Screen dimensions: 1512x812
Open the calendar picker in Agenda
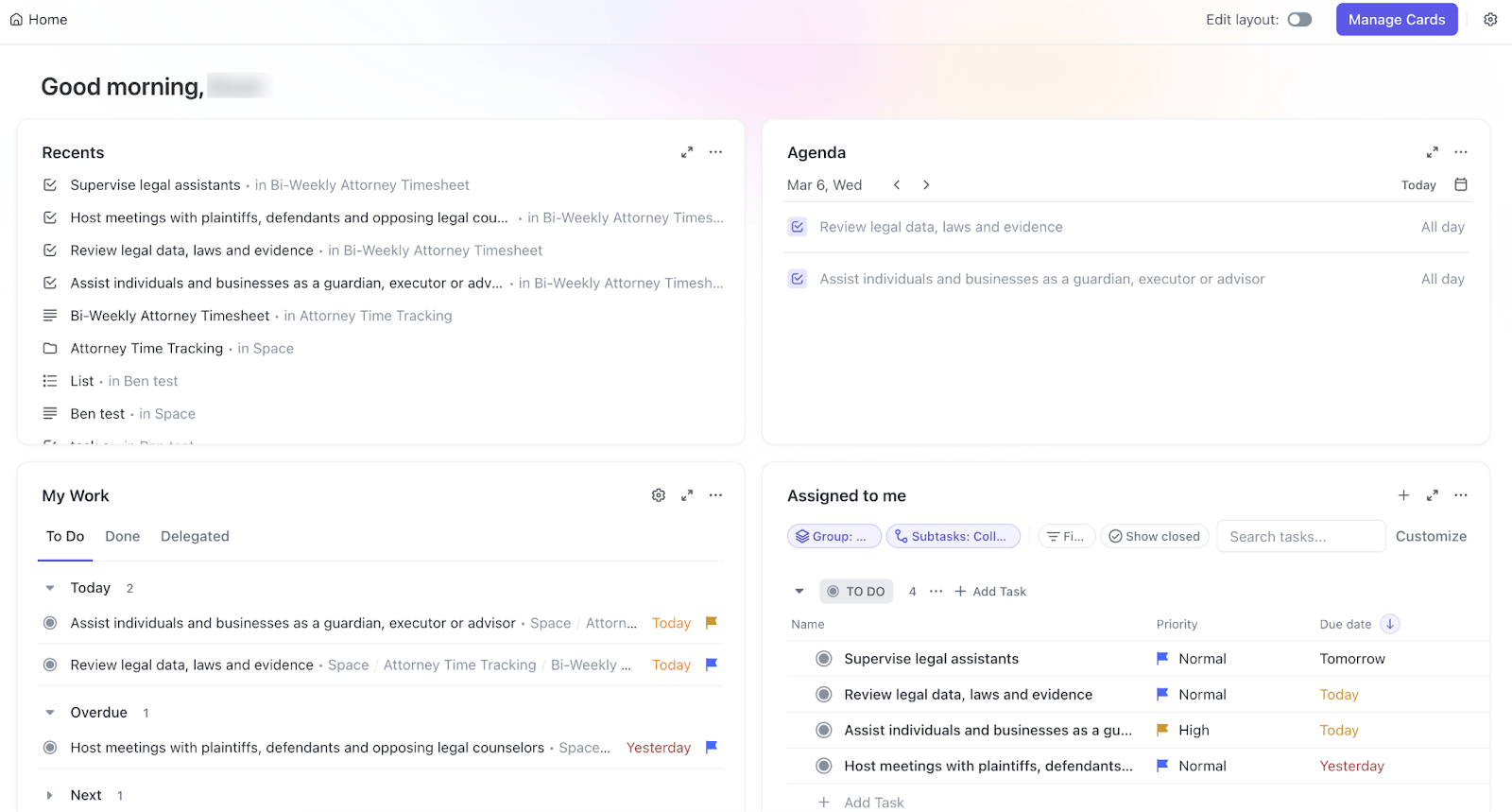click(x=1461, y=184)
